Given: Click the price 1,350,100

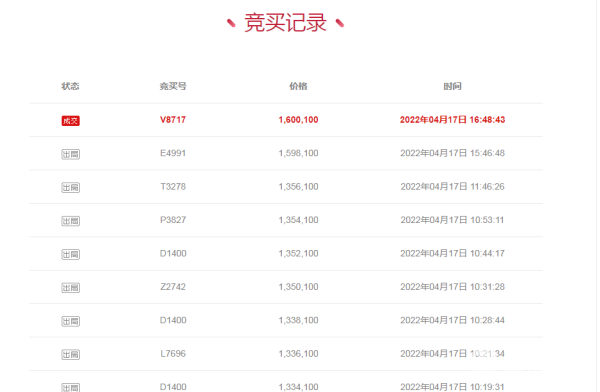Looking at the screenshot, I should [x=298, y=287].
